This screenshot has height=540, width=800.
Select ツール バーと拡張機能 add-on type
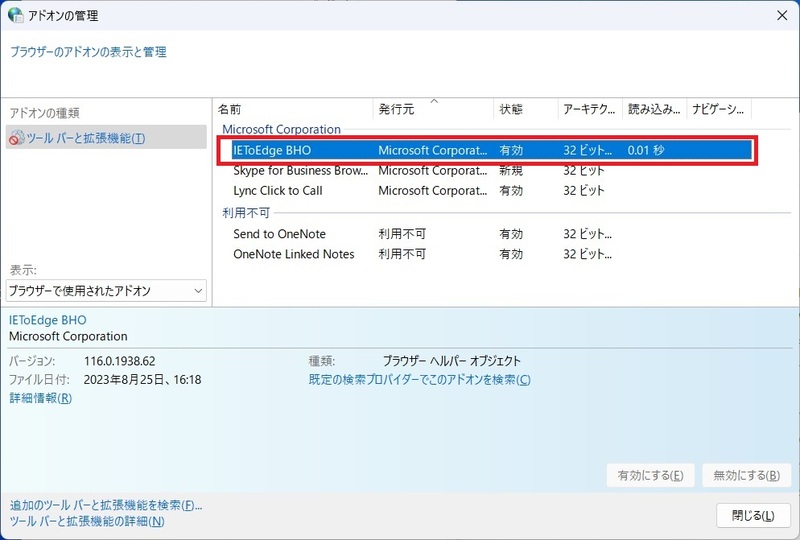[85, 138]
